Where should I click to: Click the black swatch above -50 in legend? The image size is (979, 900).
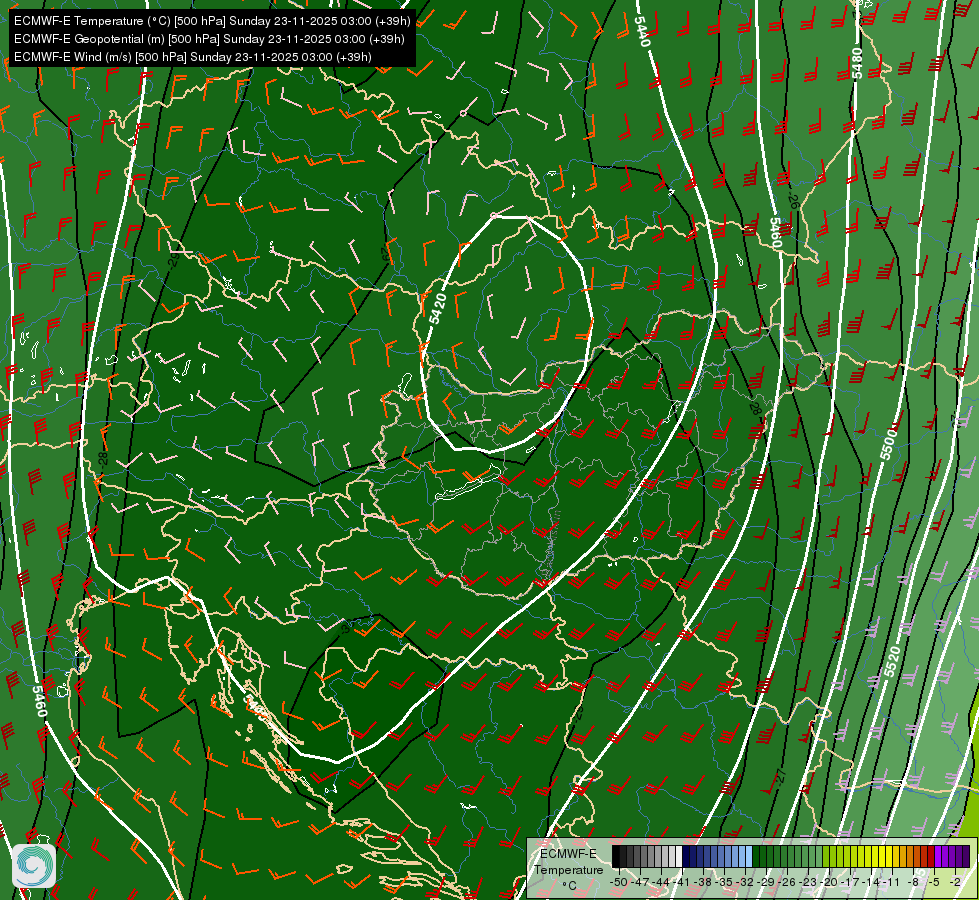616,856
